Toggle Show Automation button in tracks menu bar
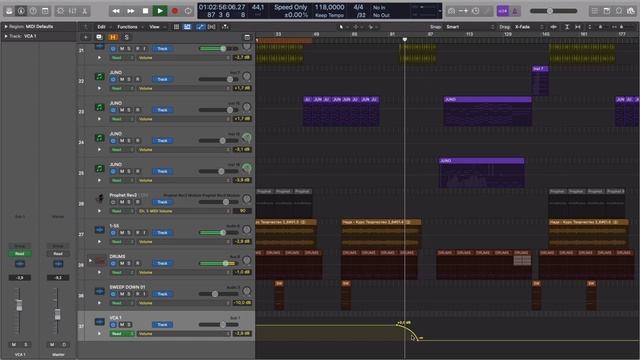Viewport: 640px width, 360px height. (200, 27)
